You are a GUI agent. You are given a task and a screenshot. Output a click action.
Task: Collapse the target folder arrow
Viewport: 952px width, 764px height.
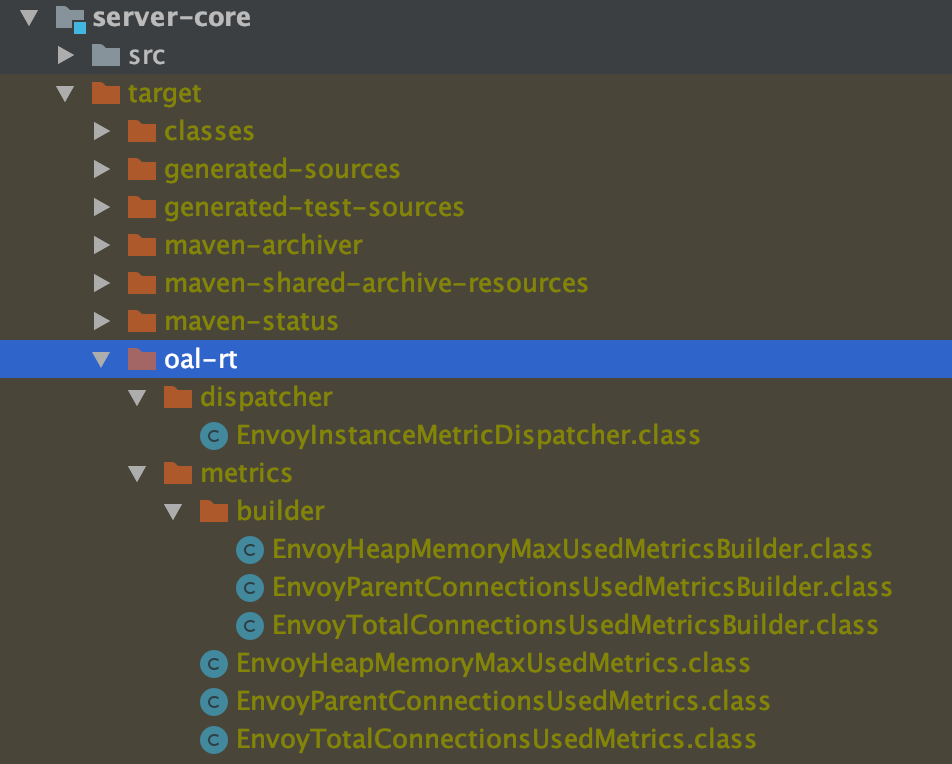pos(65,94)
